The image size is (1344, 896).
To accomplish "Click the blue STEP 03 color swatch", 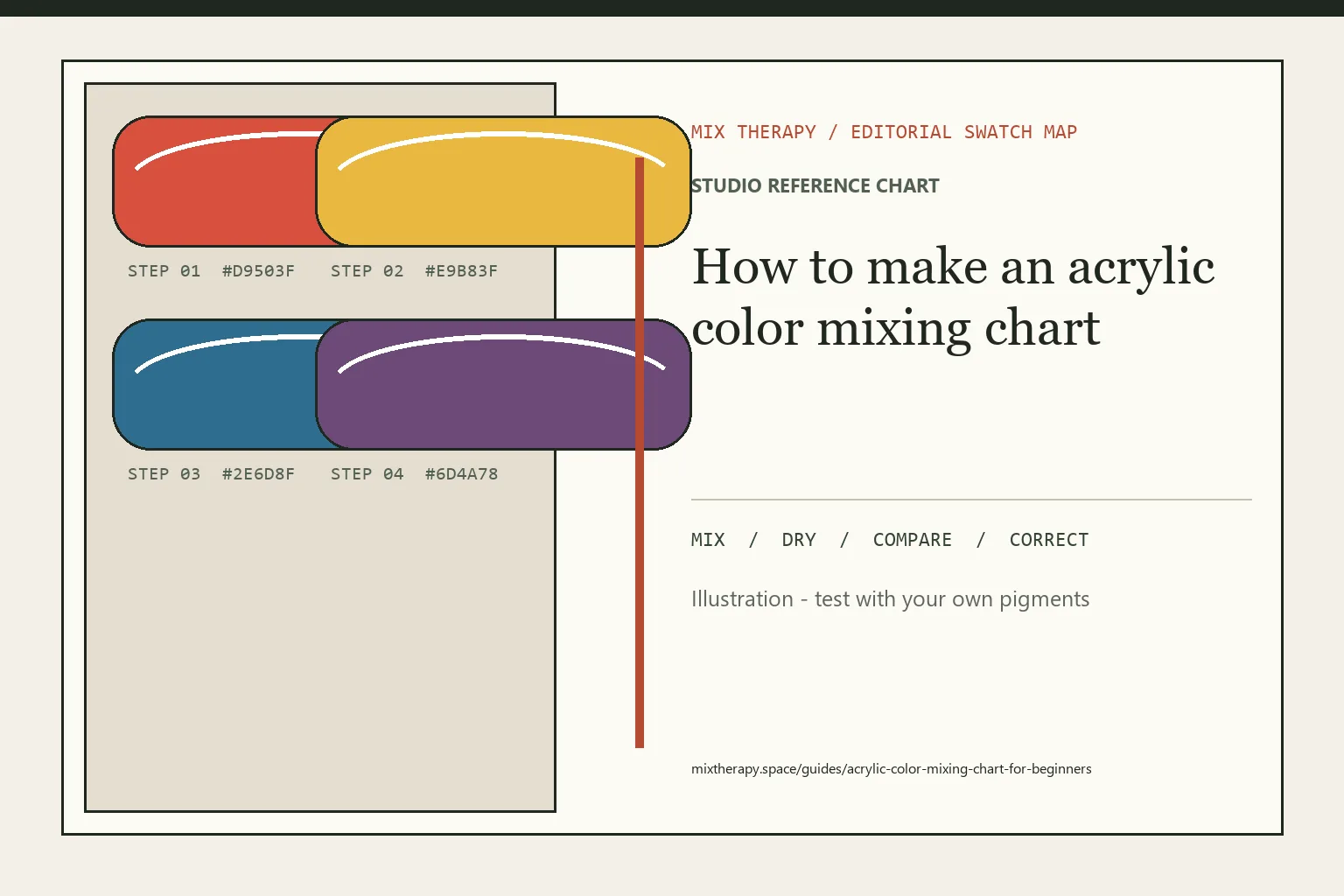I will 214,384.
